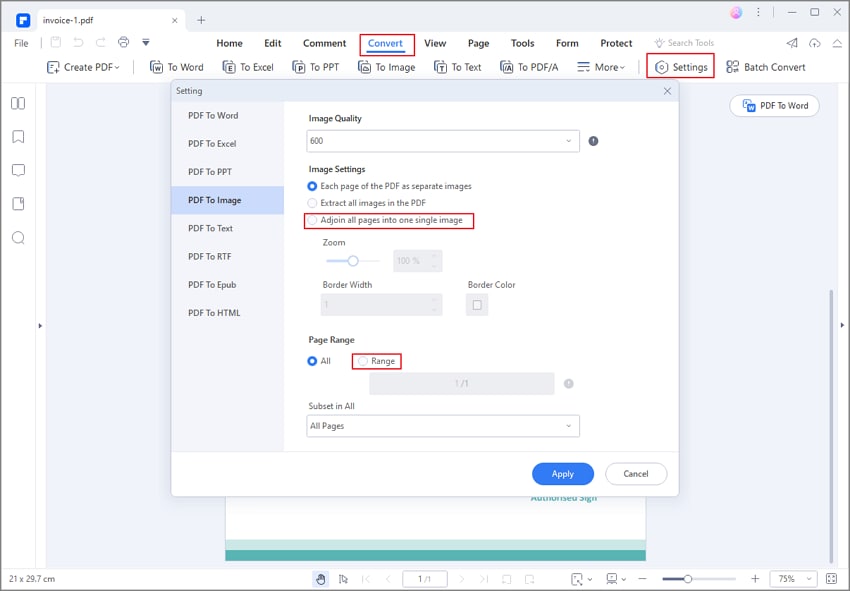Click Cancel in Setting dialog

point(636,474)
